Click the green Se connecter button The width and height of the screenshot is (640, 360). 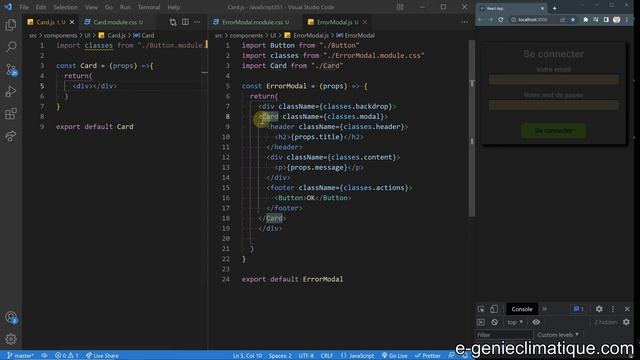553,131
